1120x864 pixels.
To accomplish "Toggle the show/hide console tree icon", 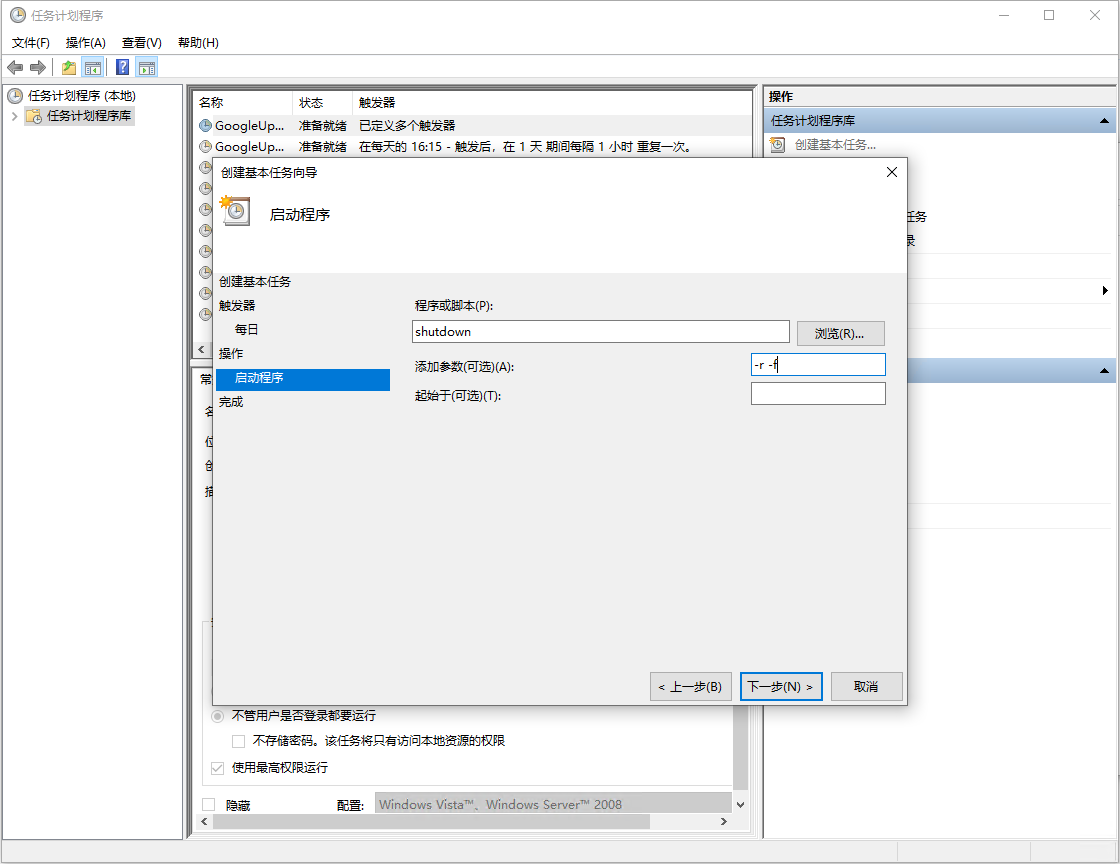I will click(x=93, y=67).
